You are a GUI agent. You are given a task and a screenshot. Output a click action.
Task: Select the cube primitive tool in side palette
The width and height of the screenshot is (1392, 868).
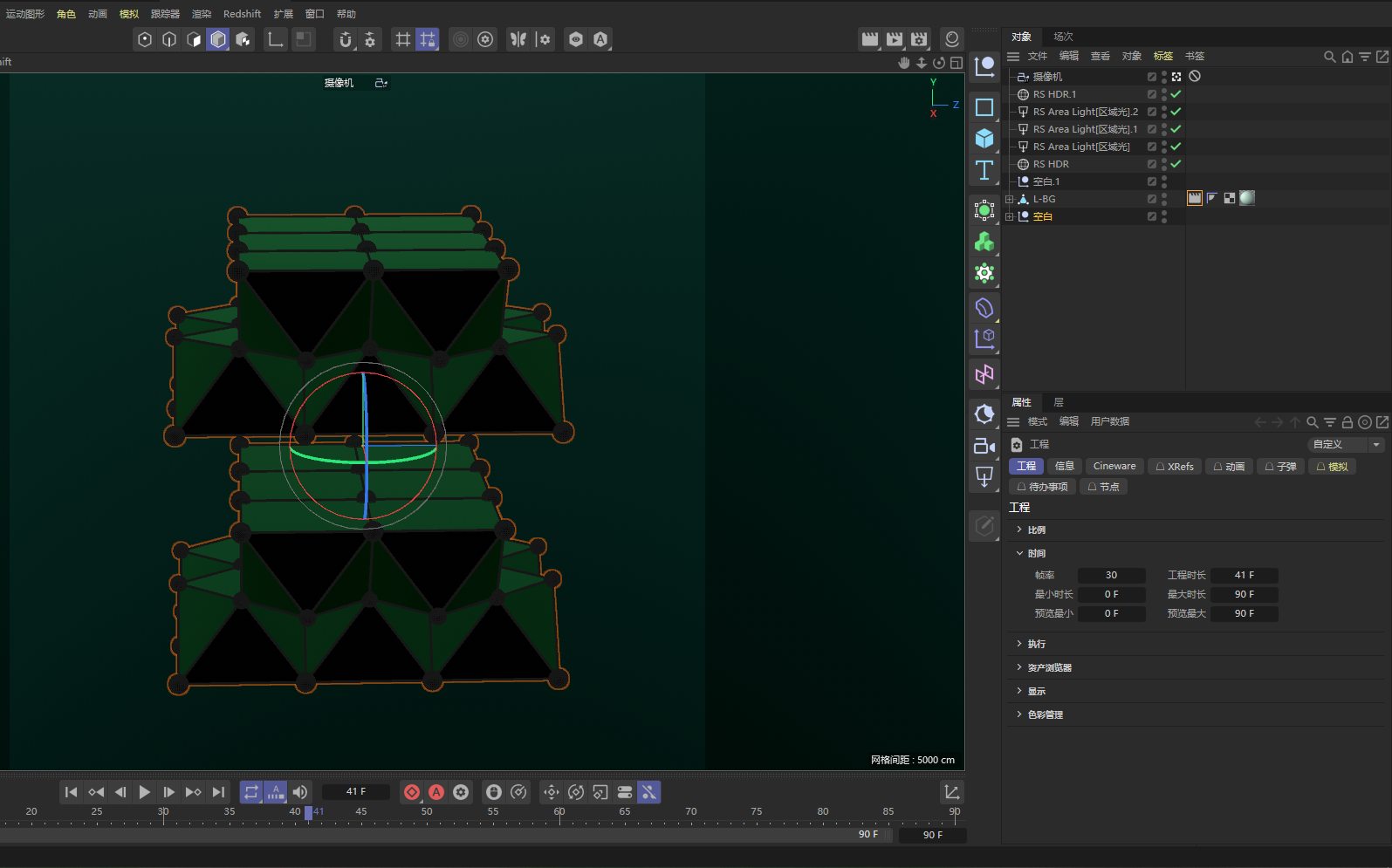(x=984, y=139)
